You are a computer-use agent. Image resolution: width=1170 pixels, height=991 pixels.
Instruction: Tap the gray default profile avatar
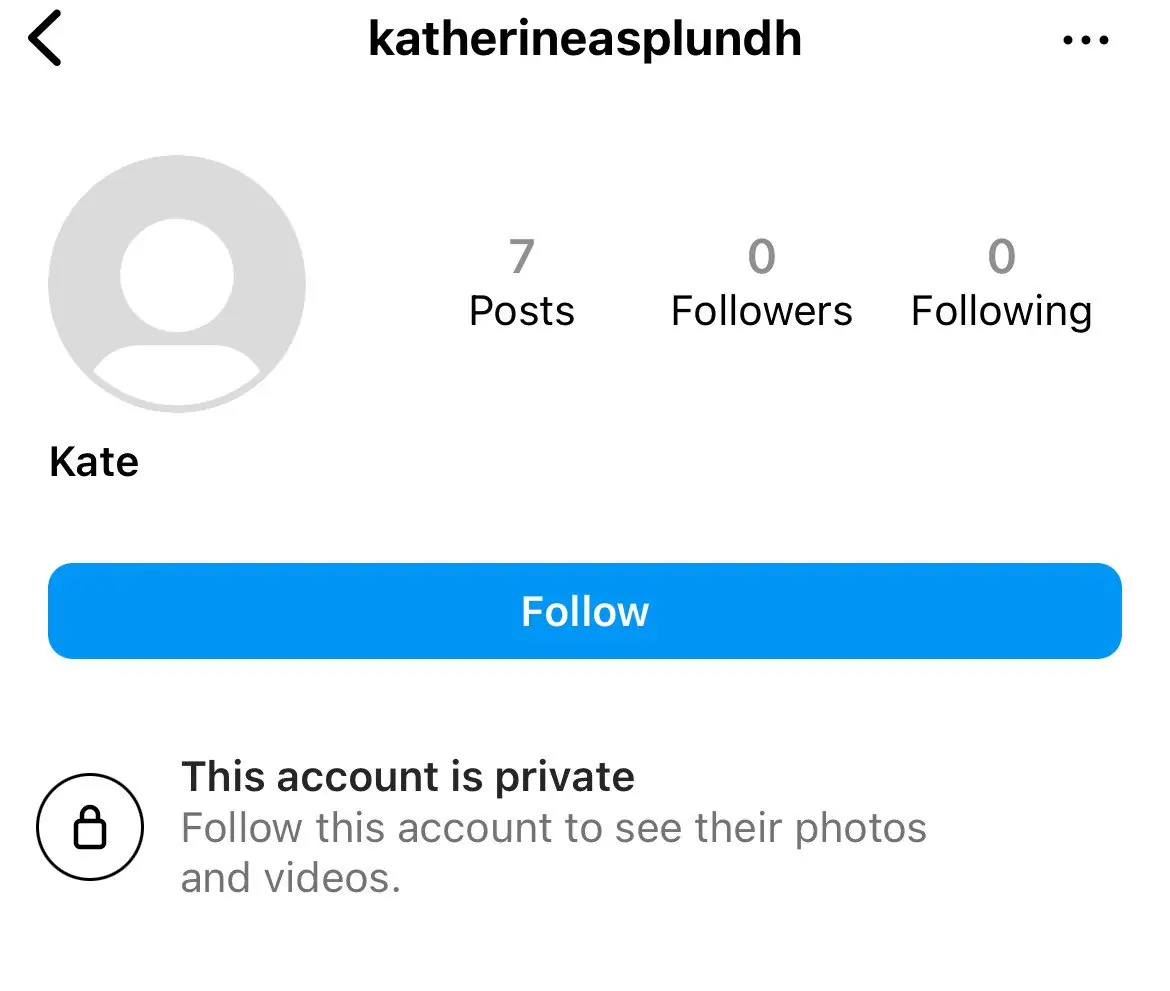point(177,283)
